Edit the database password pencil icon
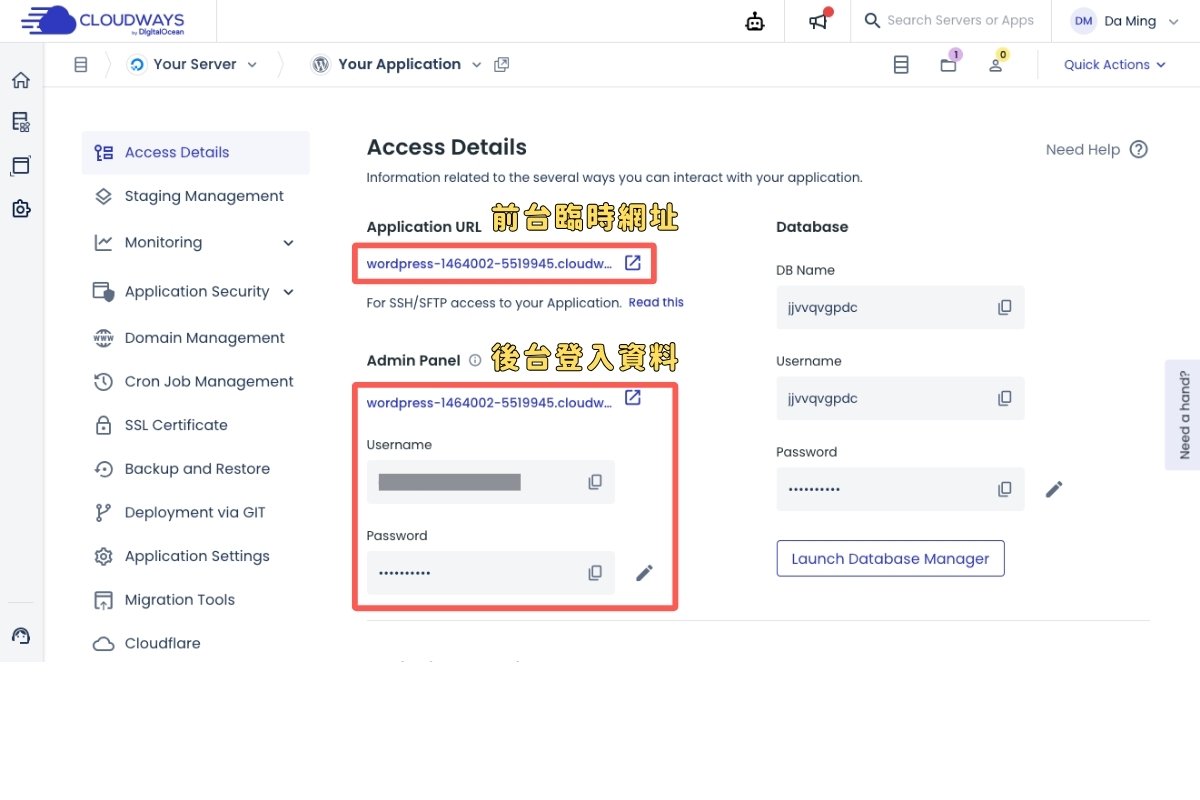The width and height of the screenshot is (1200, 800). pyautogui.click(x=1054, y=489)
